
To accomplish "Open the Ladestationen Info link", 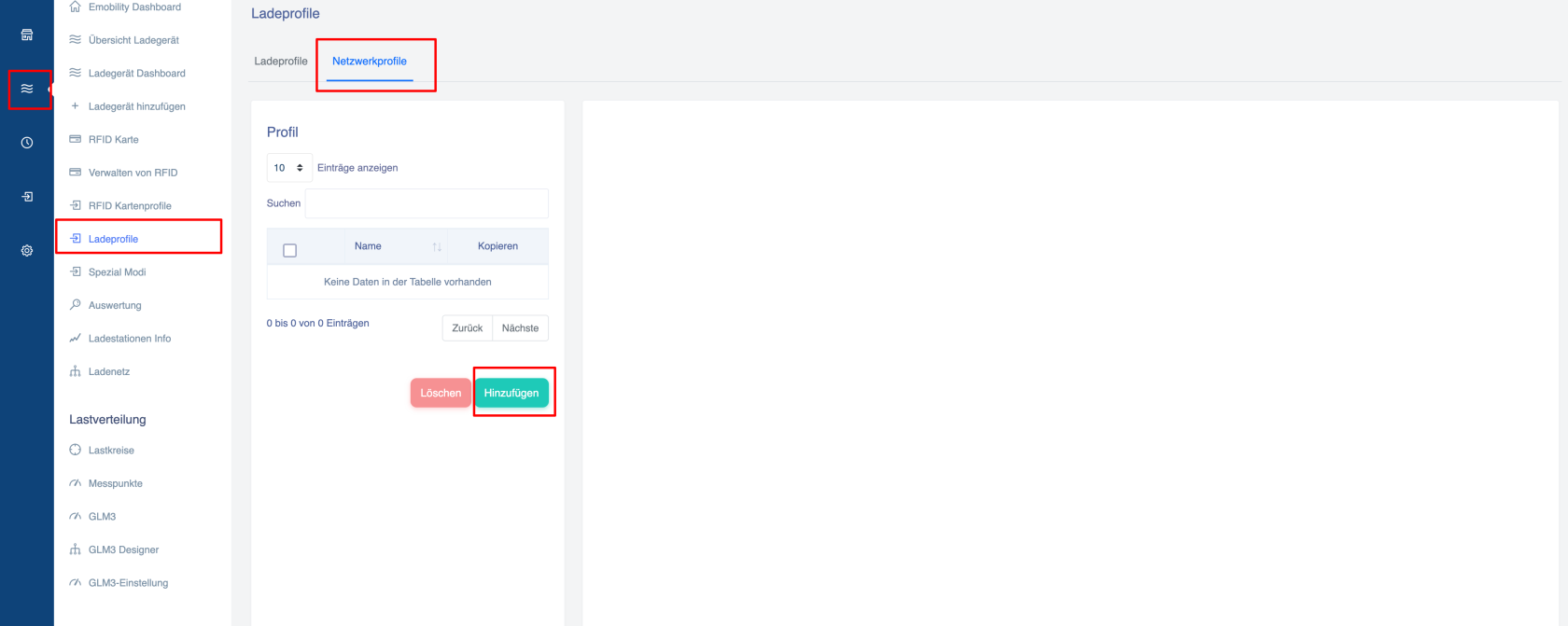I will click(x=130, y=339).
